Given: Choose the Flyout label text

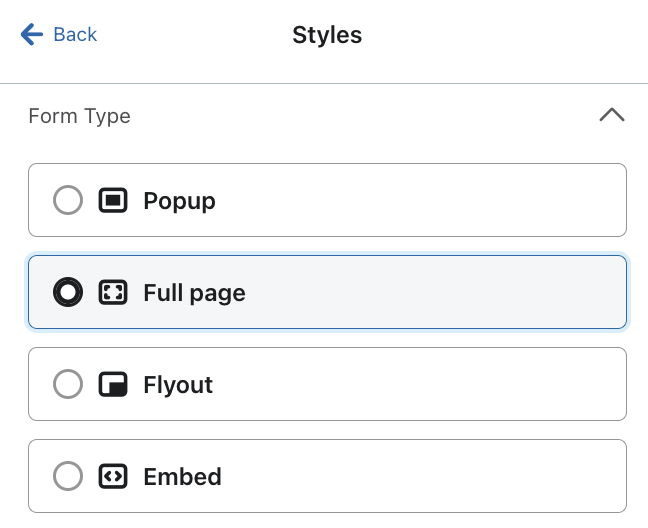Looking at the screenshot, I should (x=178, y=384).
